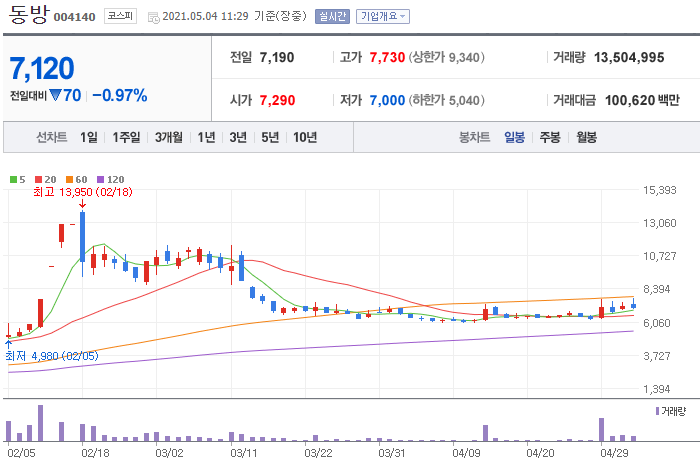Image resolution: width=700 pixels, height=470 pixels.
Task: Click the 코스피 market badge
Action: (121, 16)
